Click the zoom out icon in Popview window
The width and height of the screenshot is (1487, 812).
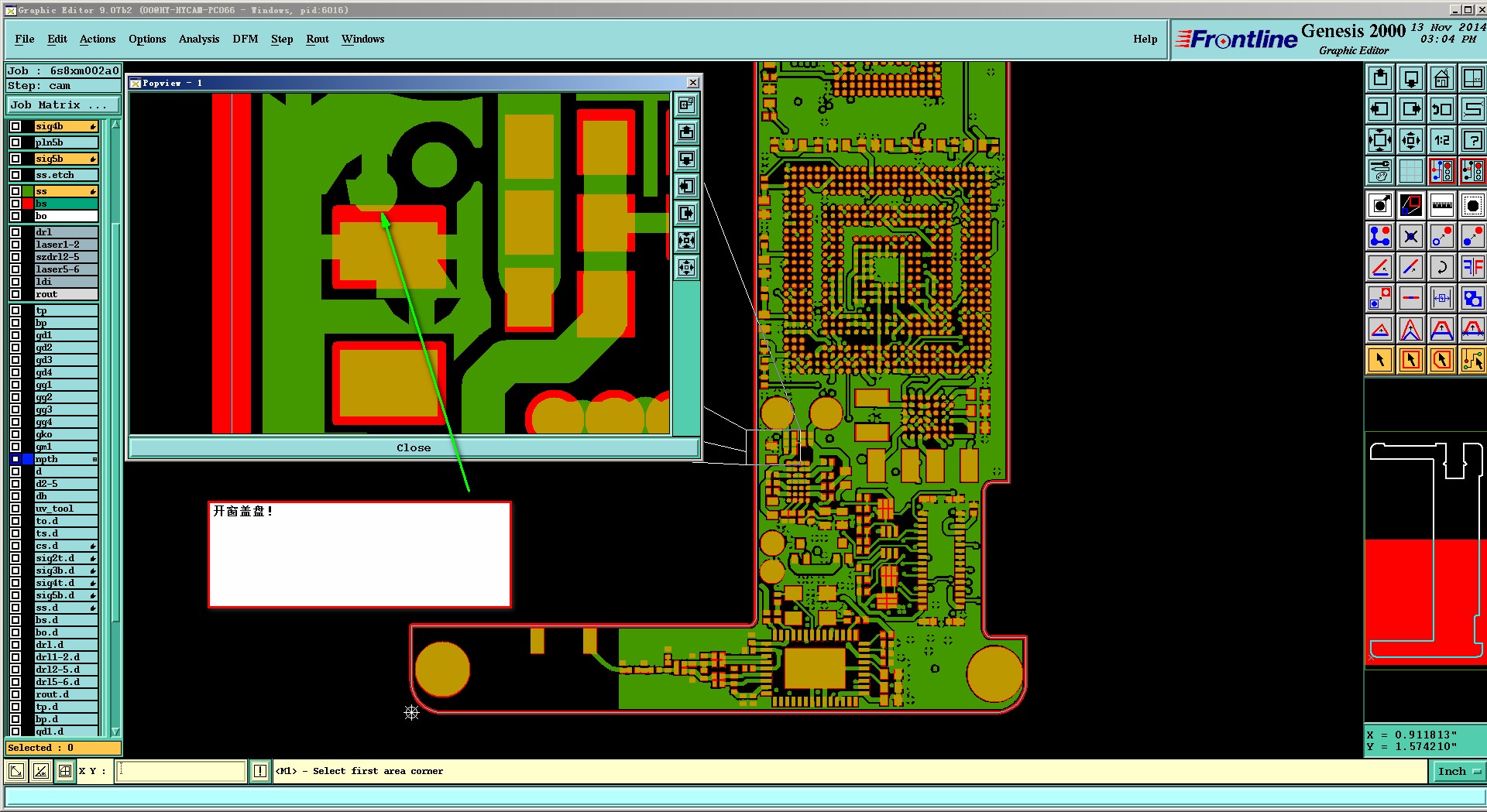(686, 268)
